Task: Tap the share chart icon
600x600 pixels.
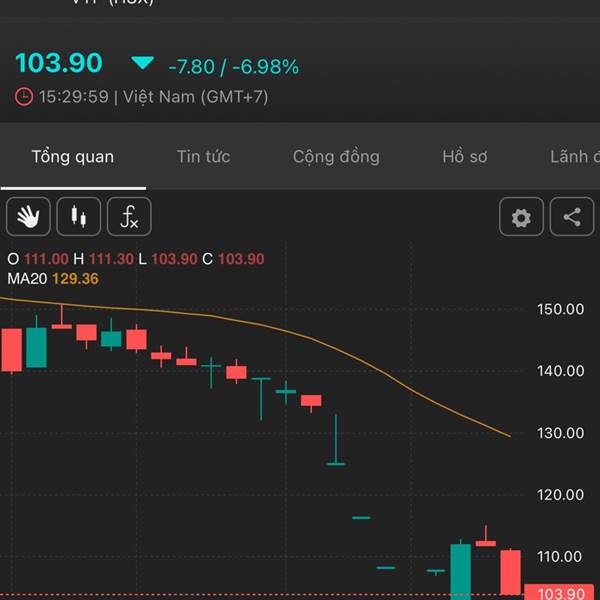Action: click(572, 217)
